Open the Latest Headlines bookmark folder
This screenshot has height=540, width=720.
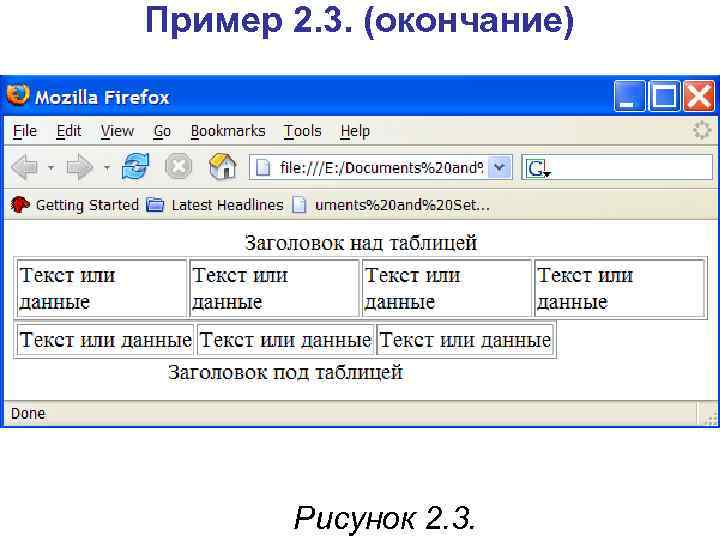(215, 205)
